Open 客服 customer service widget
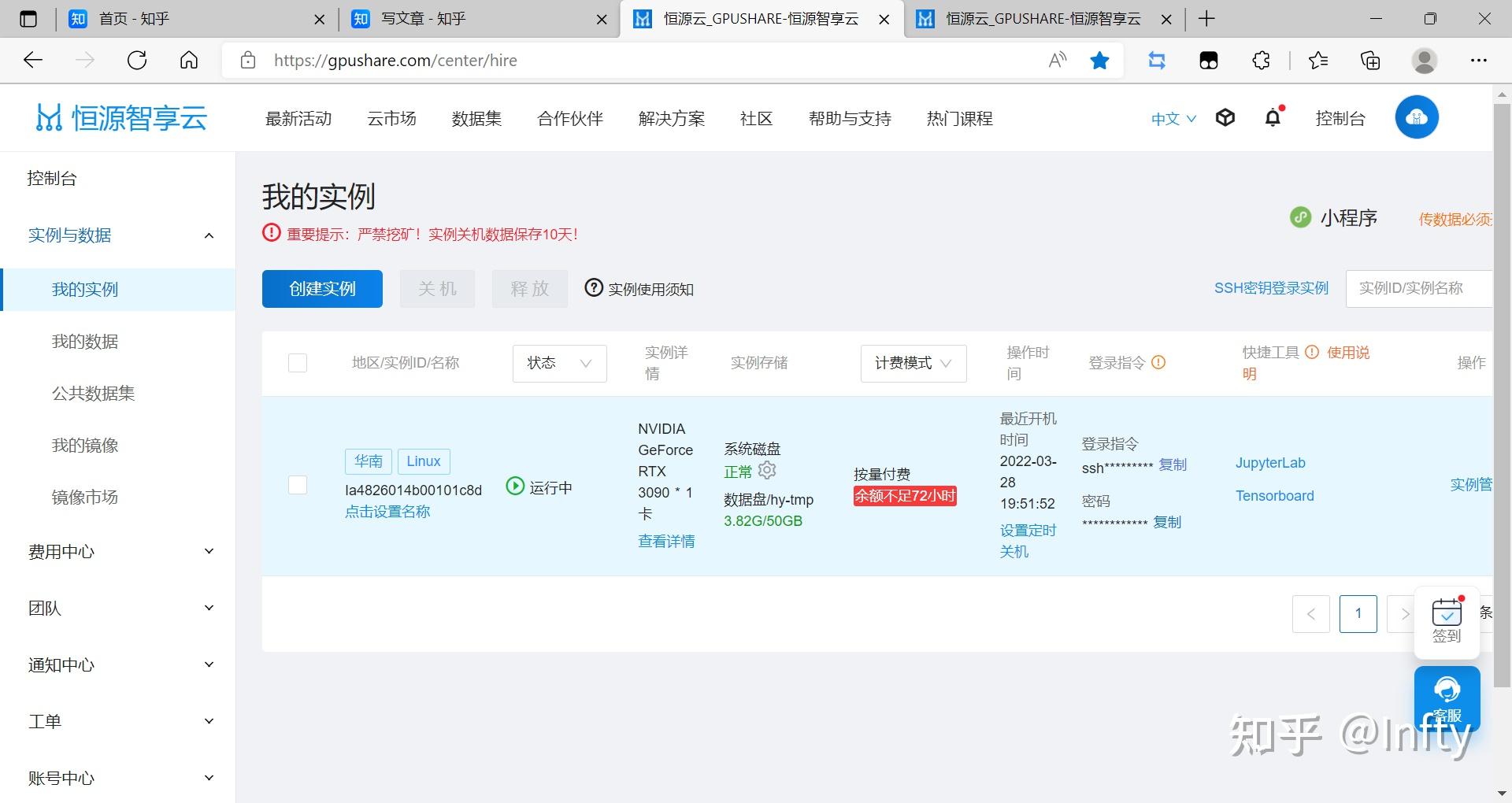Image resolution: width=1512 pixels, height=803 pixels. coord(1447,700)
